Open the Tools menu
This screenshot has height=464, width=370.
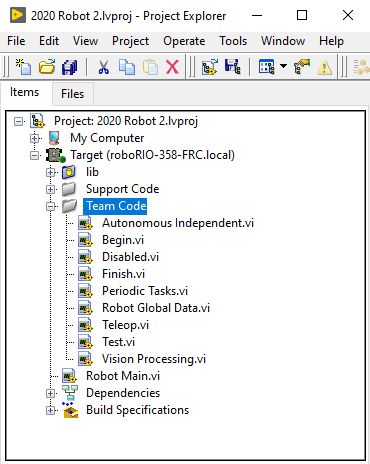point(233,41)
